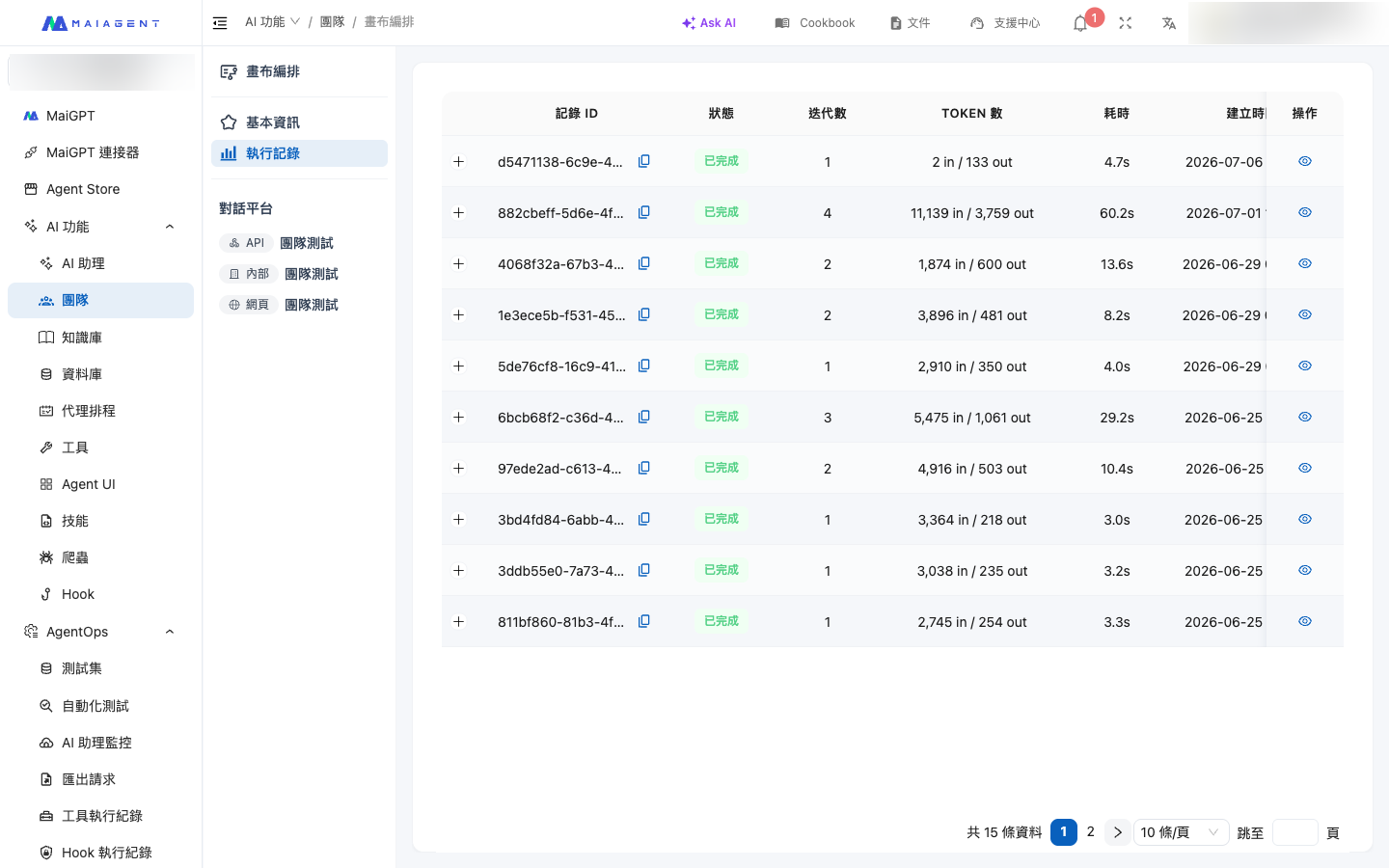Select the 執行記錄 tab
Viewport: 1389px width, 868px height.
pos(299,153)
